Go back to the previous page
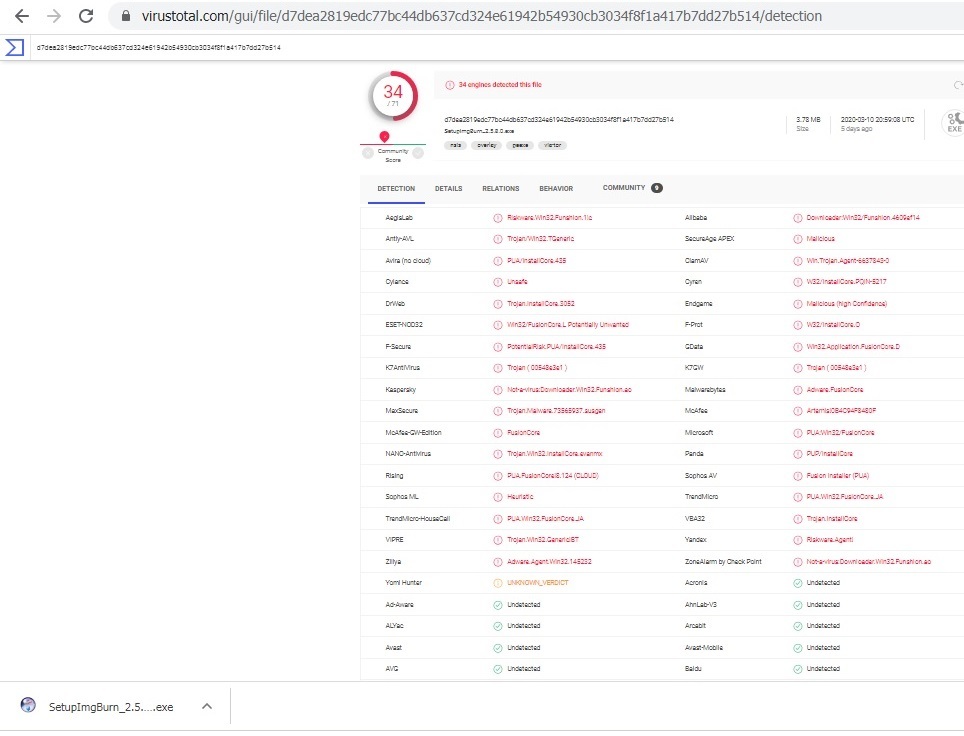The height and width of the screenshot is (736, 964). pos(22,16)
